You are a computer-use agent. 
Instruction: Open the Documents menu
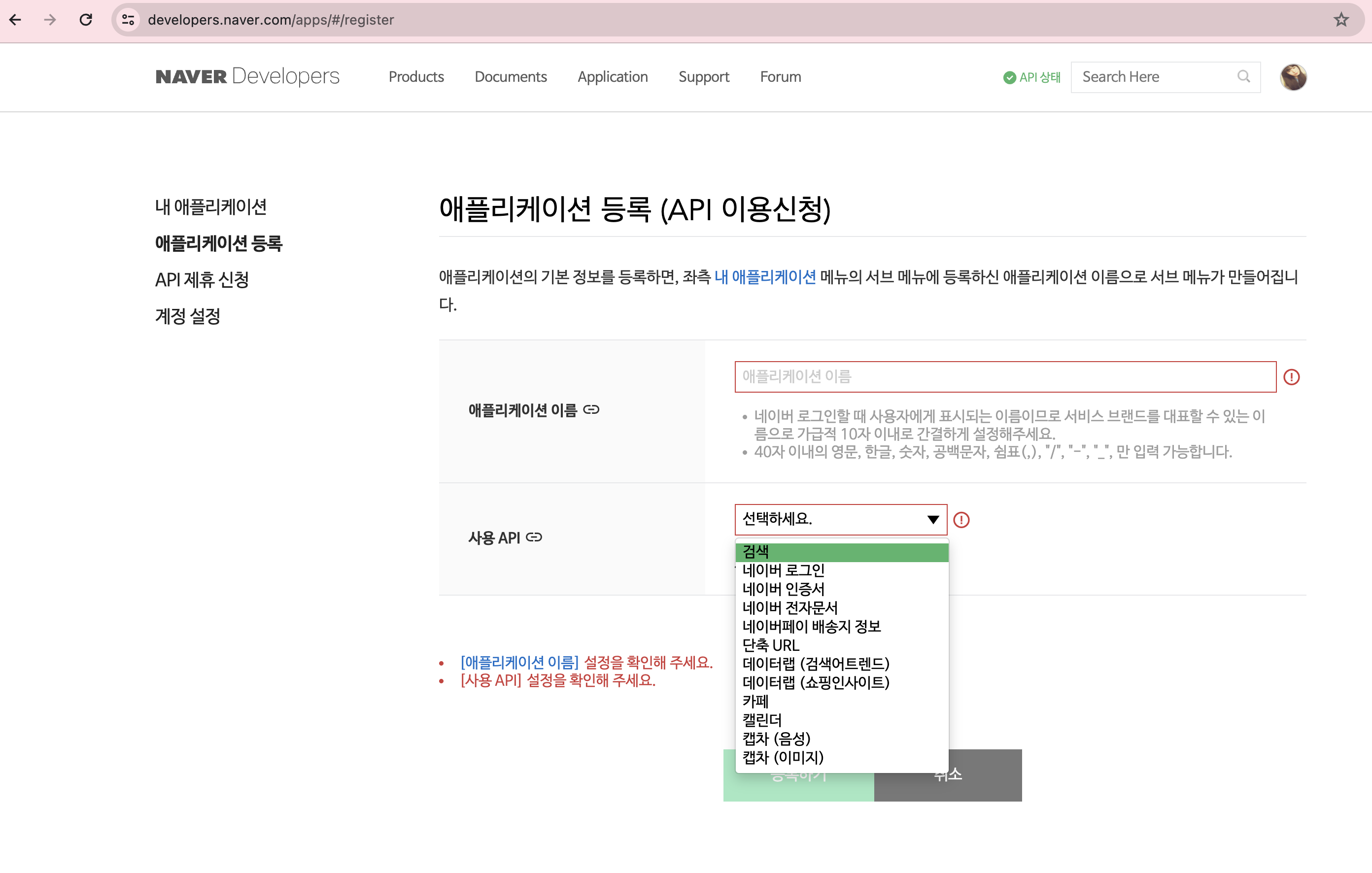click(x=511, y=77)
